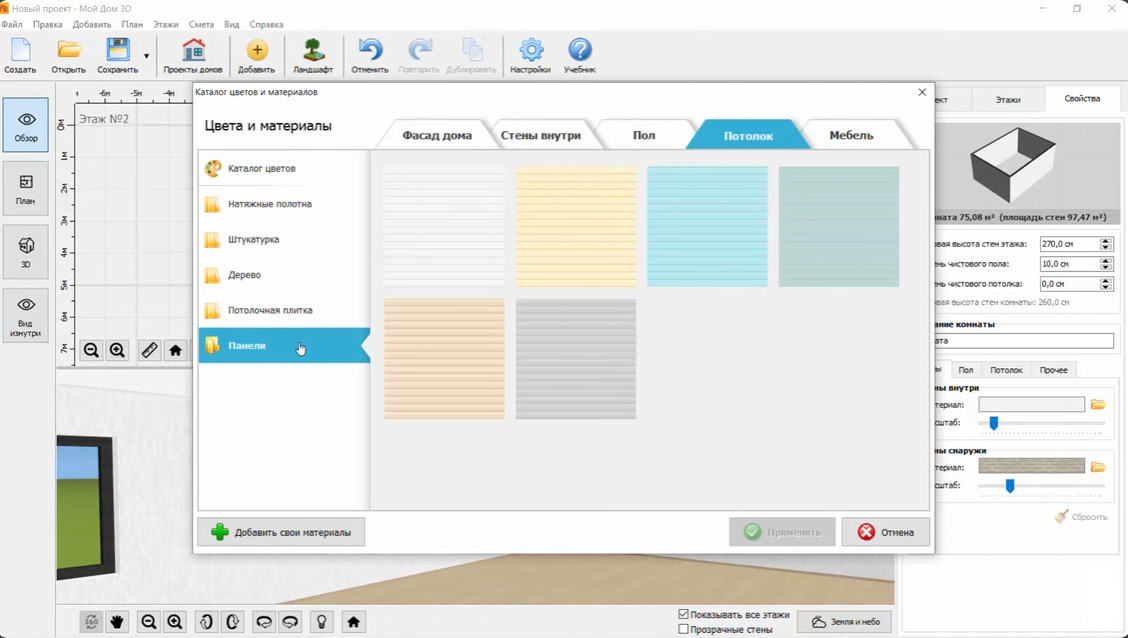Toggle the Показывать все этажи checkbox
The width and height of the screenshot is (1128, 638).
683,614
